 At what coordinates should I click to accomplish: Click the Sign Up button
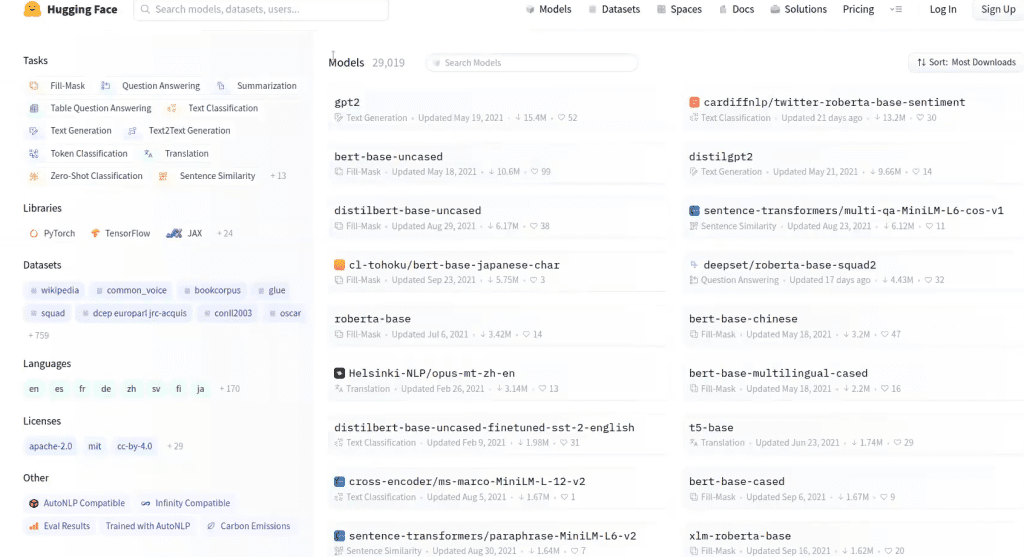tap(998, 9)
